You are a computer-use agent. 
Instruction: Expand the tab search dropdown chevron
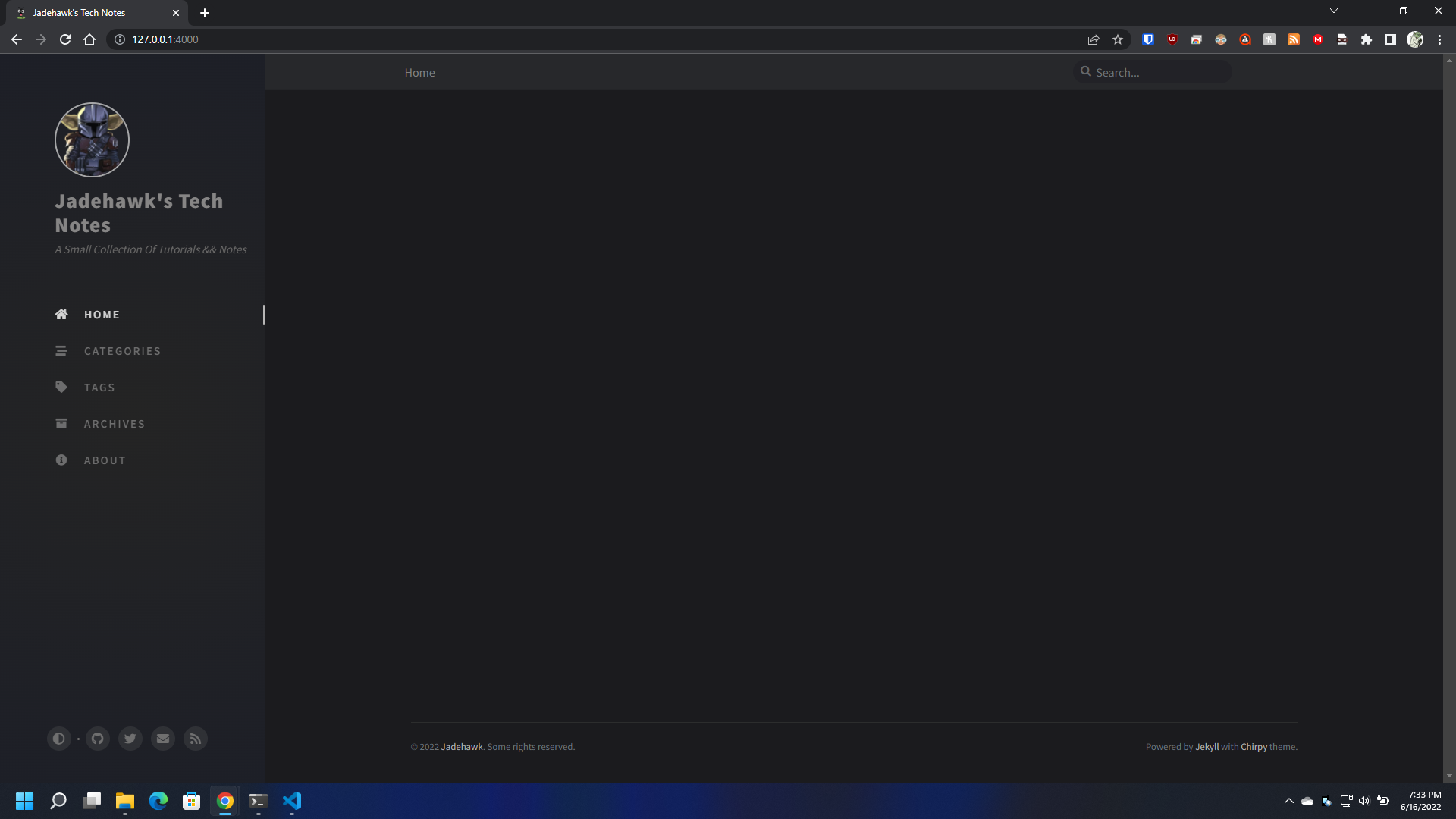point(1334,11)
